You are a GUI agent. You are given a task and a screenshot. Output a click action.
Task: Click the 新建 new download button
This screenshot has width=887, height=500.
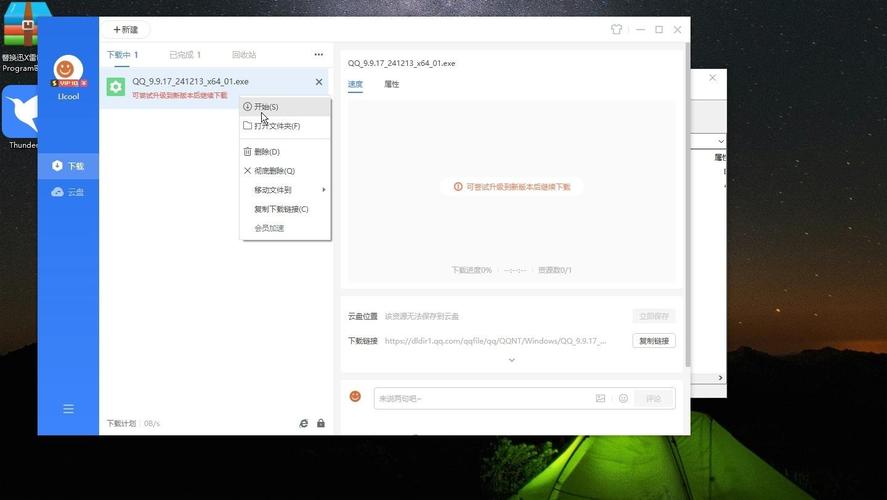pos(126,29)
